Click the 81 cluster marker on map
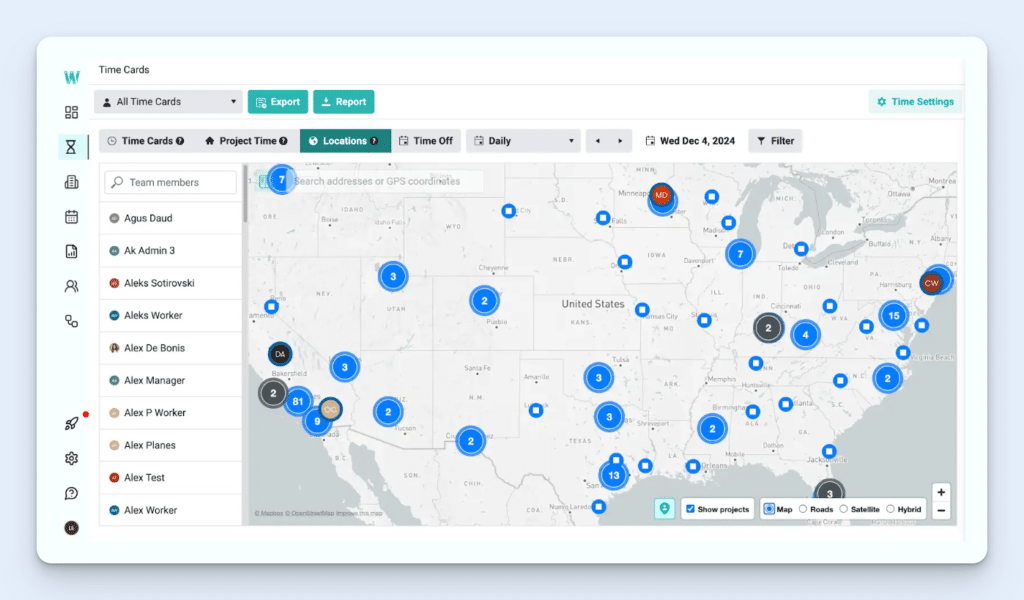This screenshot has width=1024, height=600. click(x=298, y=402)
